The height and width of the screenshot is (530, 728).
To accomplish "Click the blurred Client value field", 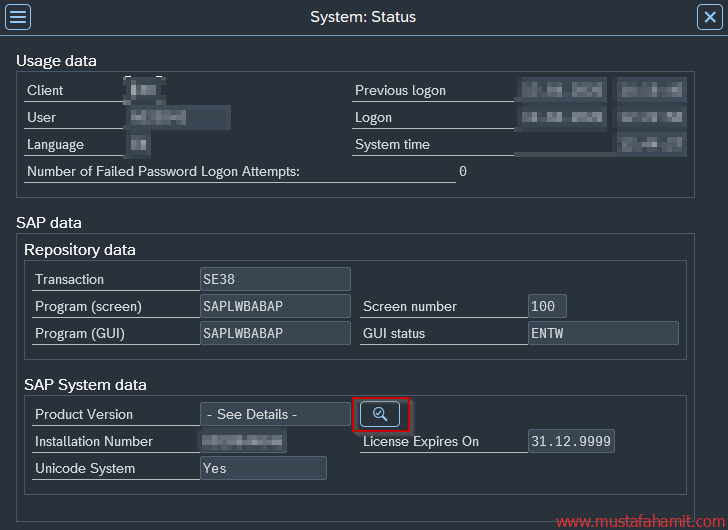I will pos(144,90).
